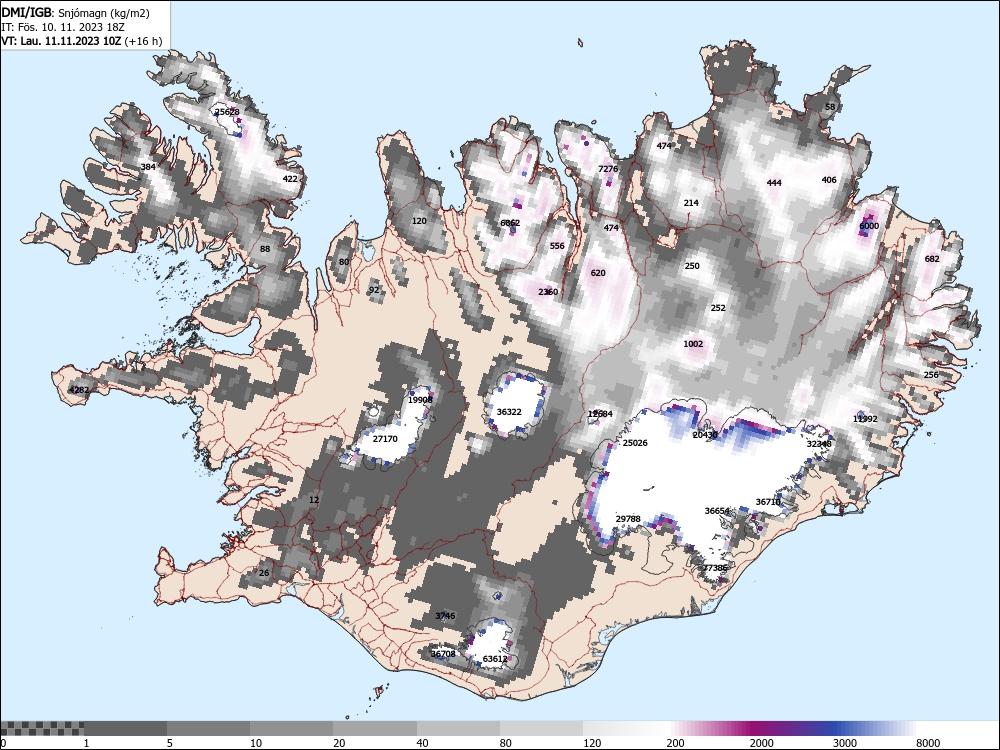Screen dimensions: 1000x750
Task: Click the snow value 25628 in the Westfjords
Action: (x=227, y=112)
